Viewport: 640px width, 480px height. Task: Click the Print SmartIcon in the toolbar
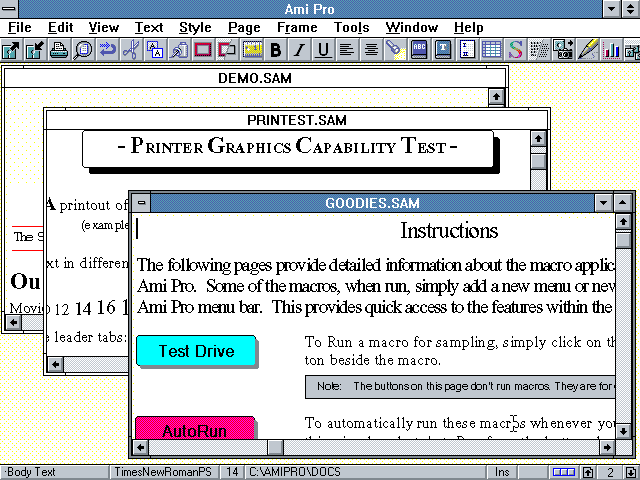pos(59,49)
